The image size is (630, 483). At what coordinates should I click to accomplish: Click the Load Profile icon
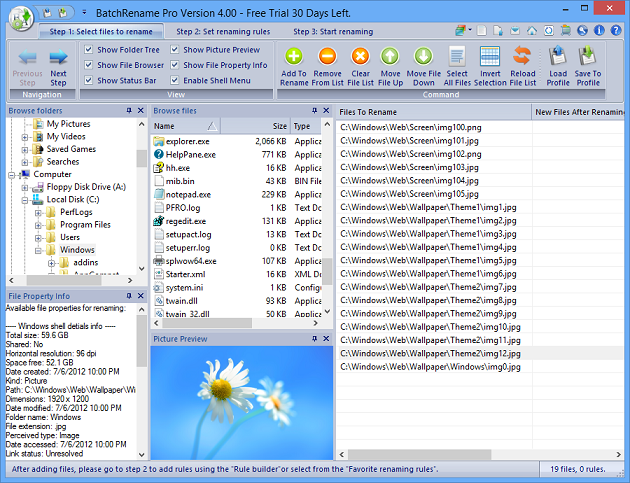point(558,57)
